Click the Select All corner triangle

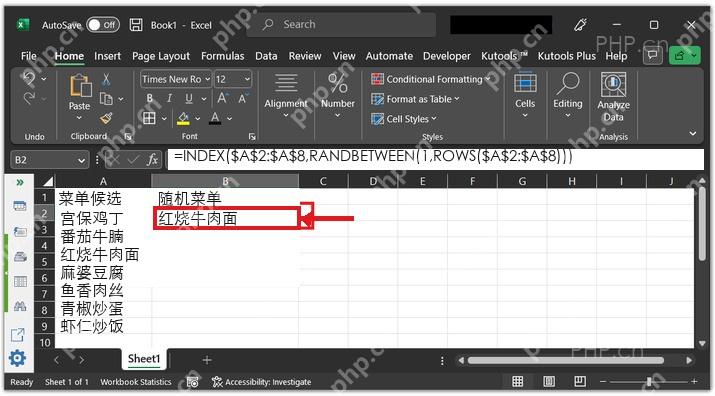[x=47, y=182]
